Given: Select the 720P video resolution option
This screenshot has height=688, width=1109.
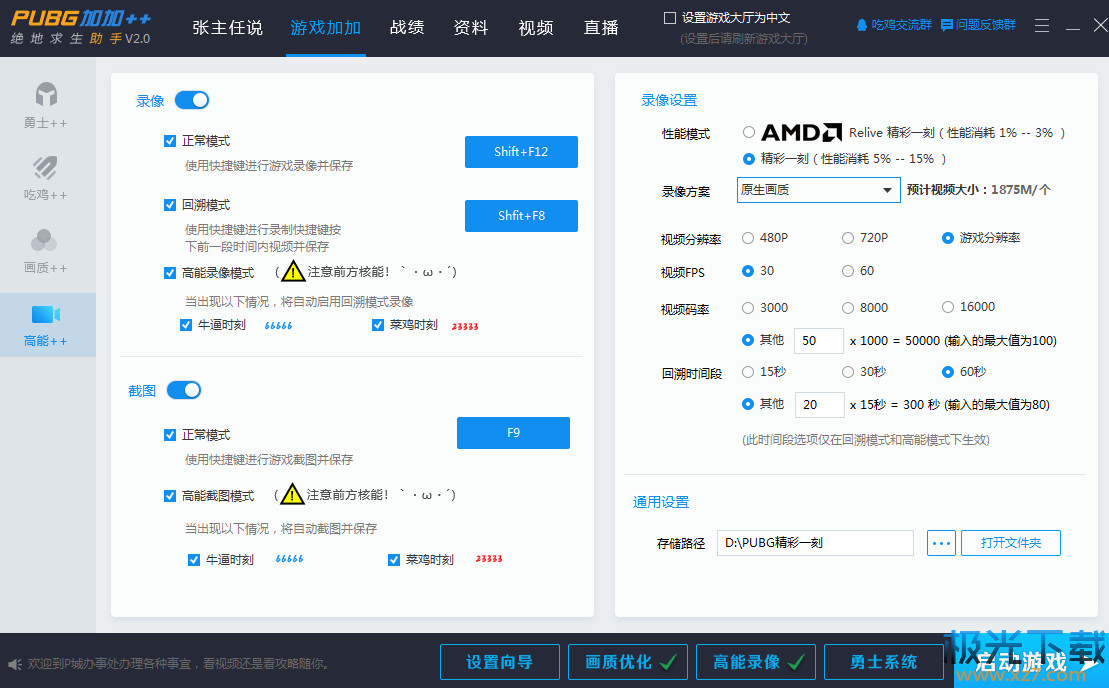Looking at the screenshot, I should 848,238.
